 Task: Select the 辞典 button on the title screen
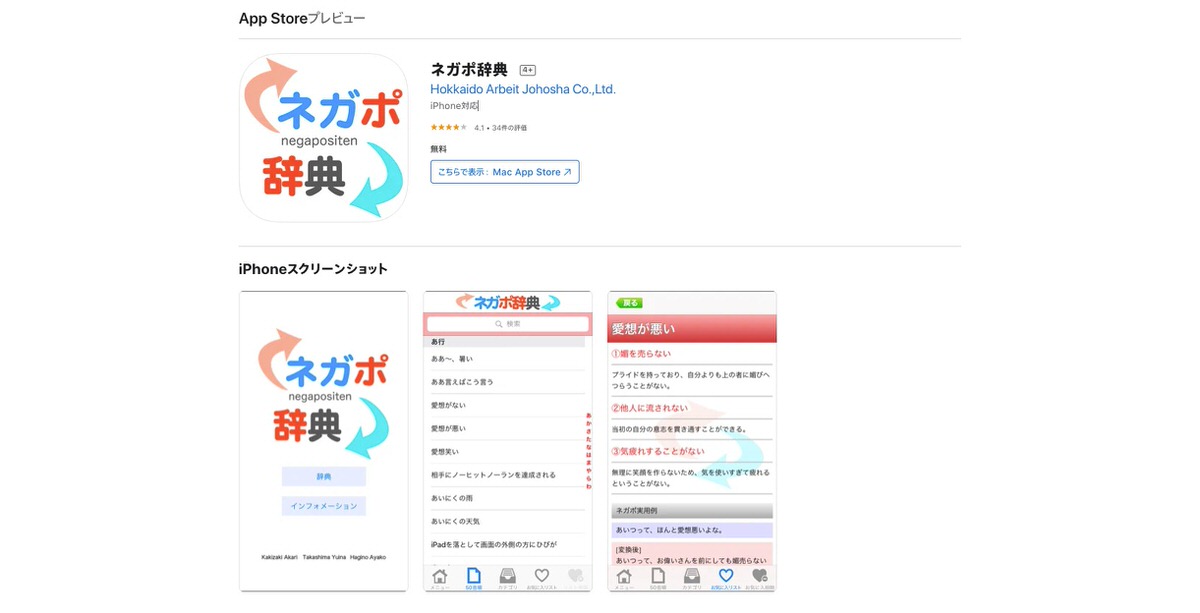(x=323, y=476)
